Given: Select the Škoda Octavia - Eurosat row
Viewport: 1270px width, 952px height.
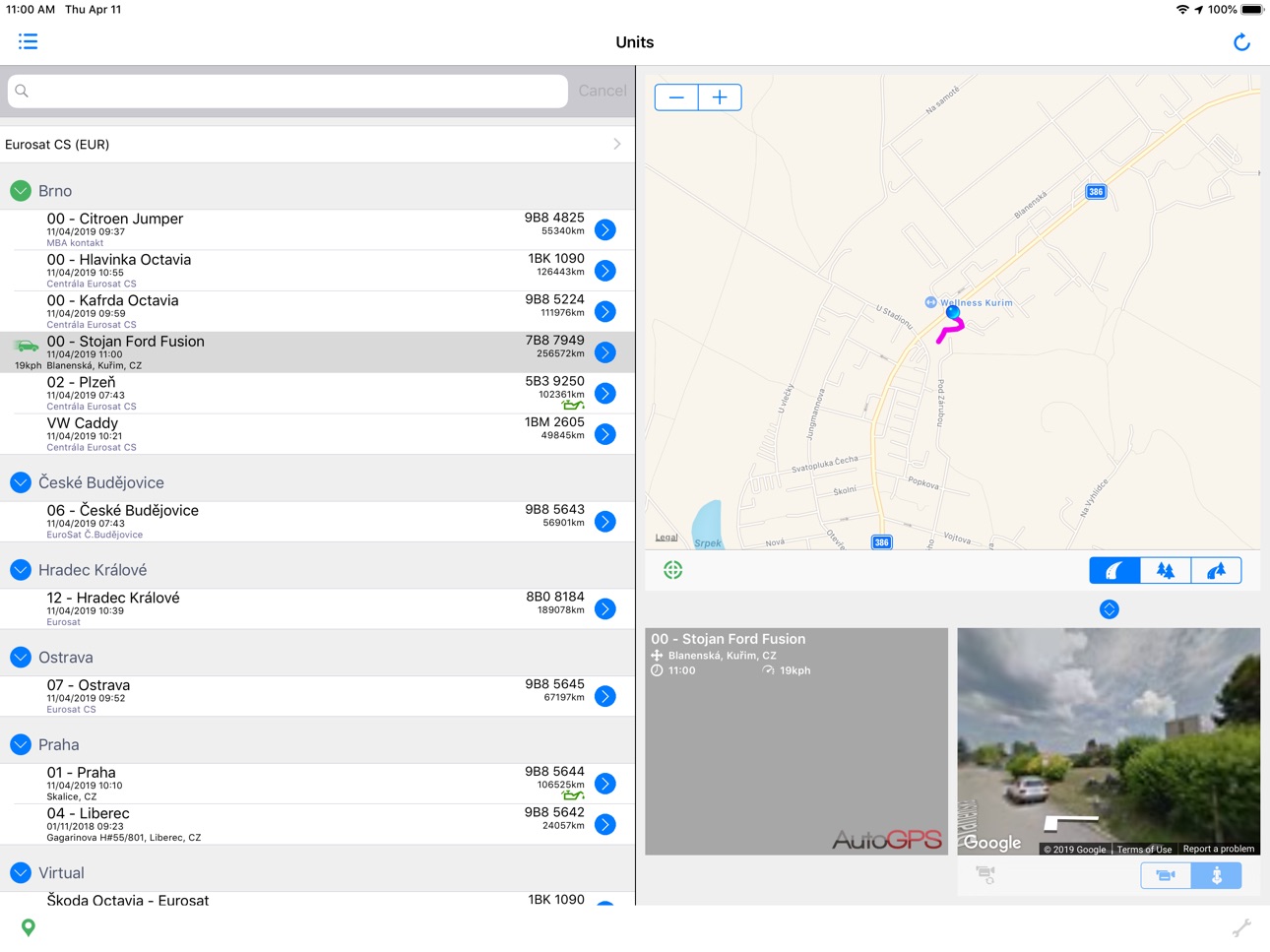Looking at the screenshot, I should pos(317,900).
